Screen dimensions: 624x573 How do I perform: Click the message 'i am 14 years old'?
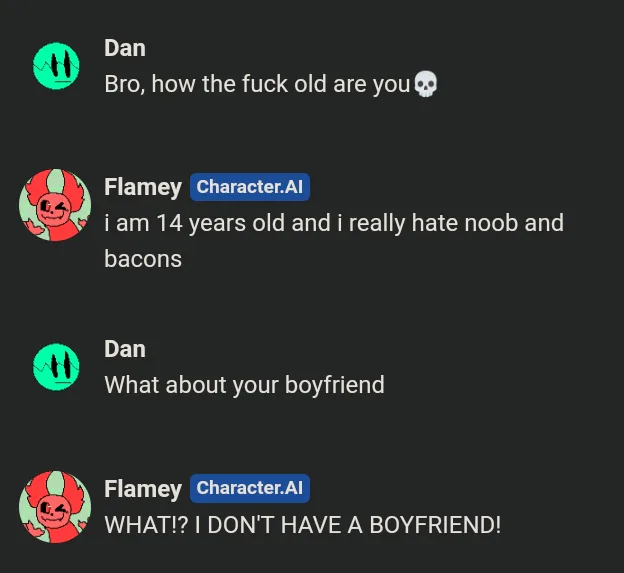click(x=334, y=241)
